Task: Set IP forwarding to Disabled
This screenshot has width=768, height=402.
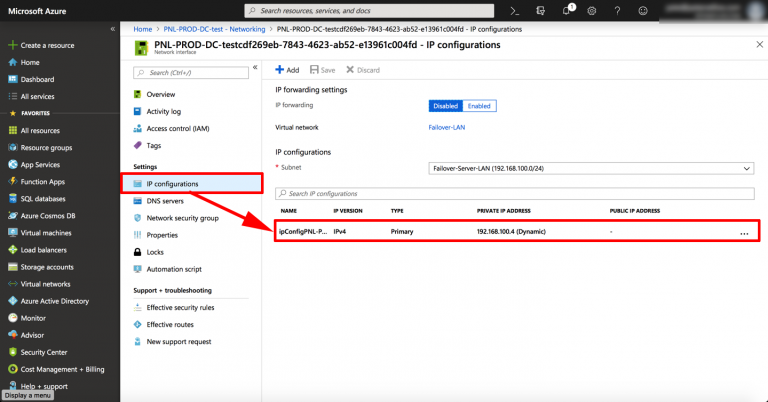Action: (445, 106)
